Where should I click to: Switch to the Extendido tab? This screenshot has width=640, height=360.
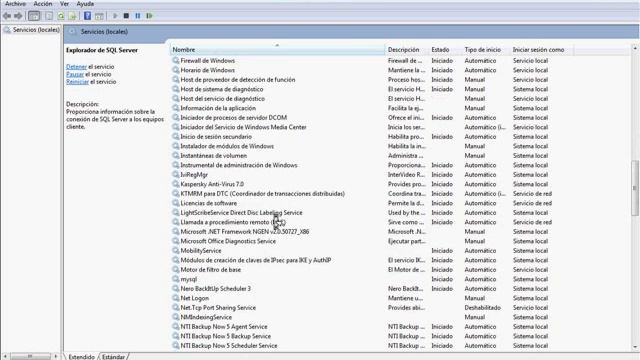coord(81,357)
